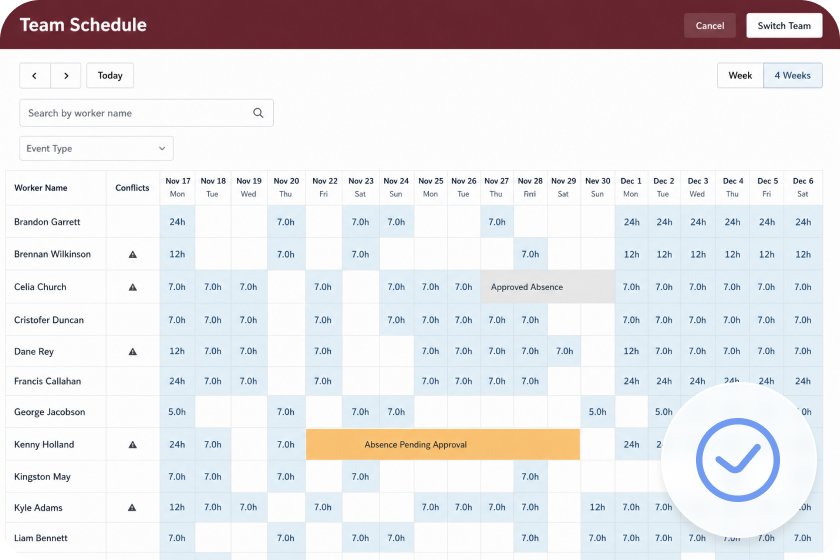Open conflict warning for Celia Church
The height and width of the screenshot is (560, 840).
click(133, 287)
